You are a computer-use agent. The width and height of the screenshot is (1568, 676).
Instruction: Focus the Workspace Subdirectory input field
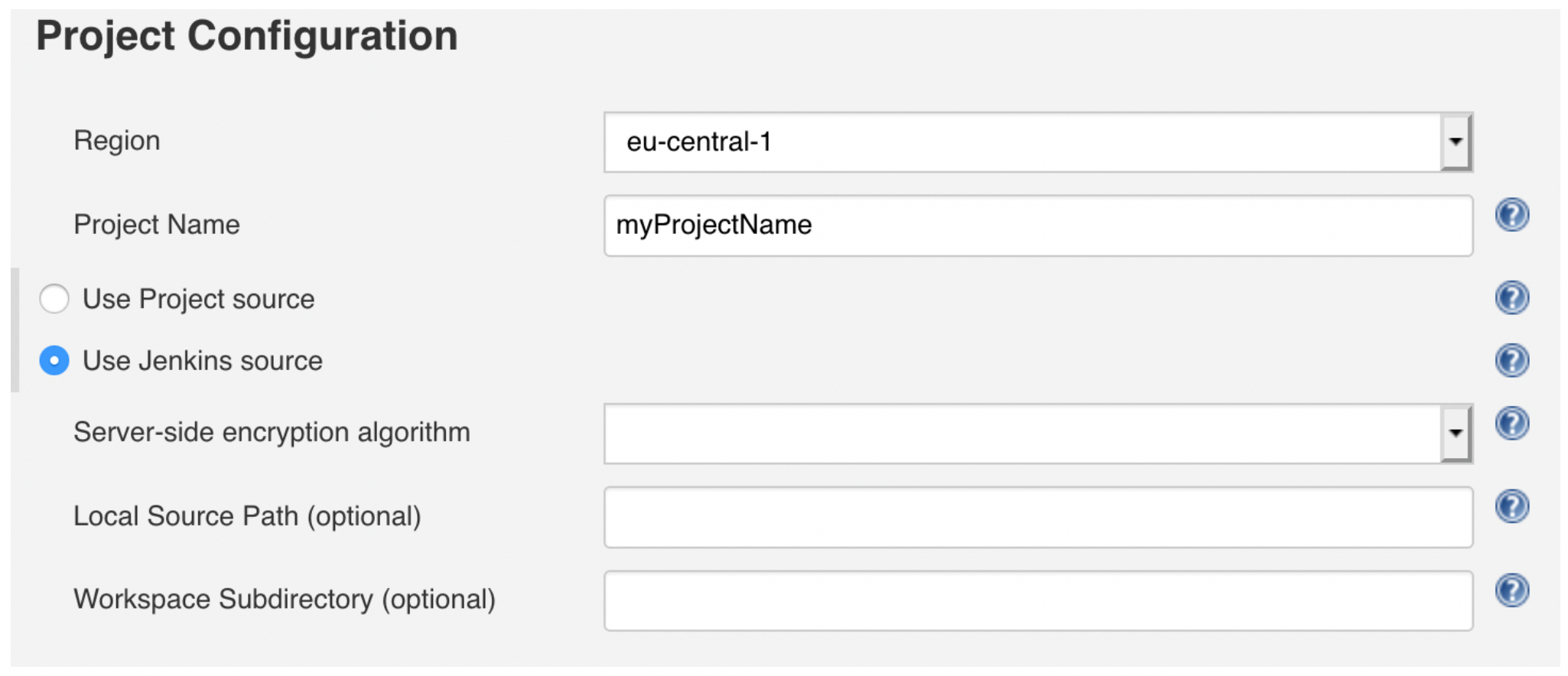coord(1037,600)
